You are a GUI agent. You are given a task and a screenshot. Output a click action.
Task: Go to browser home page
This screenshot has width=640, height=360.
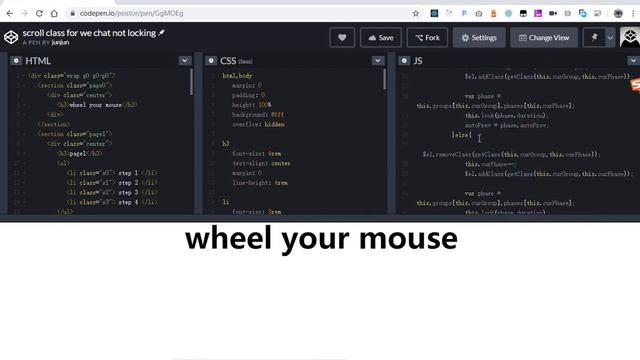[54, 13]
